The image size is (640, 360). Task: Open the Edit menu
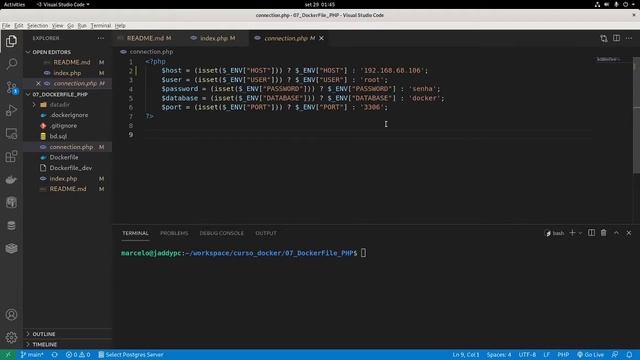coord(19,25)
